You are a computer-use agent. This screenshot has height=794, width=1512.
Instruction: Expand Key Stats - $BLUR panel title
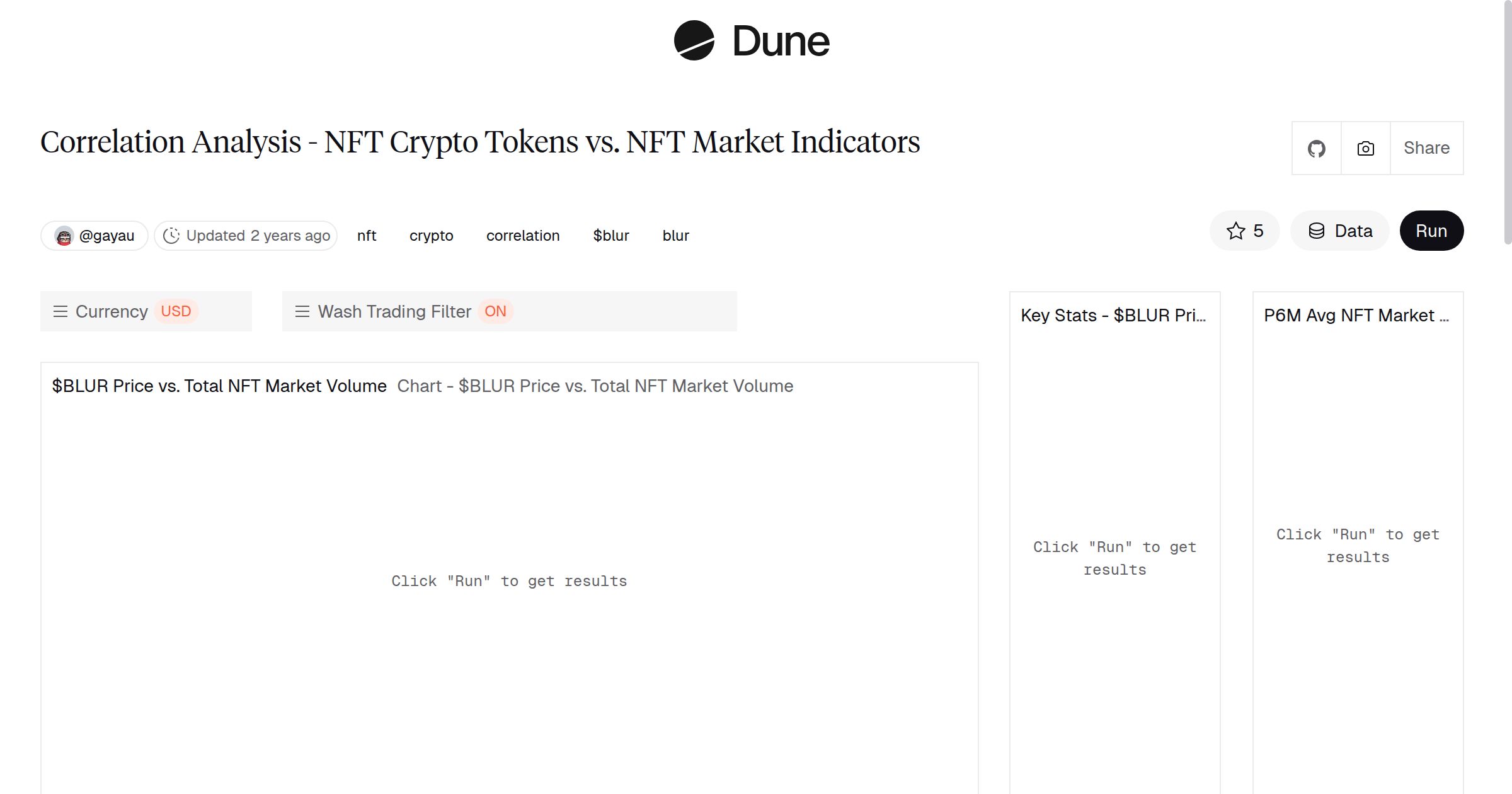(1114, 315)
